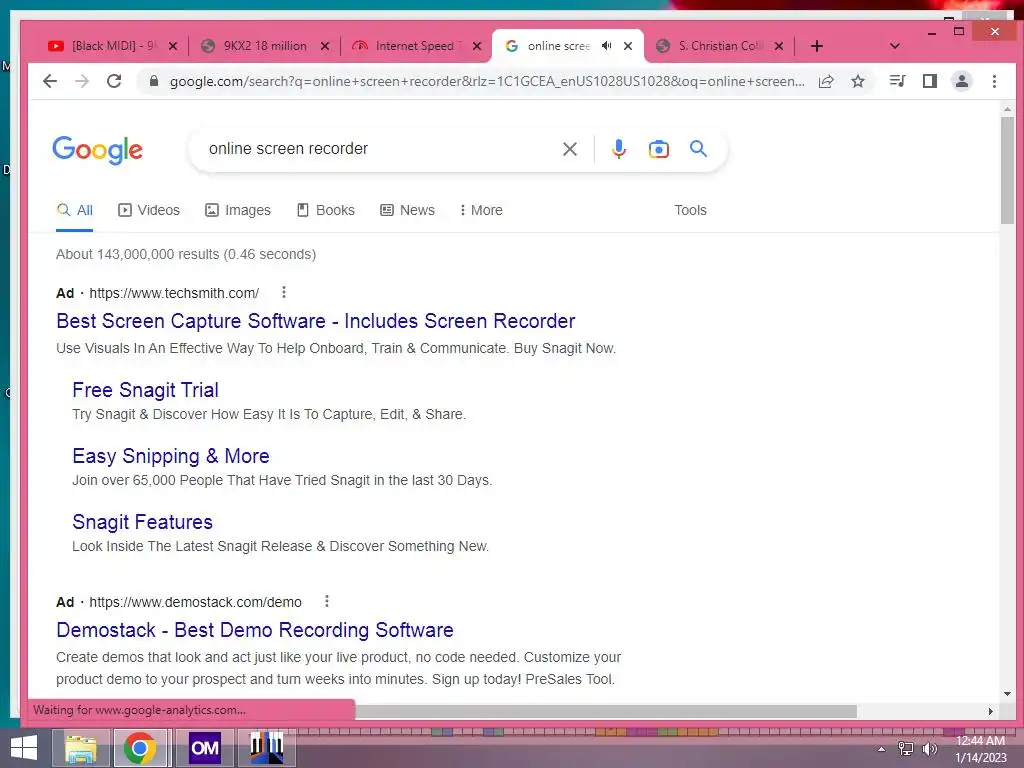
Task: Edit the online screen recorder search field
Action: 379,149
